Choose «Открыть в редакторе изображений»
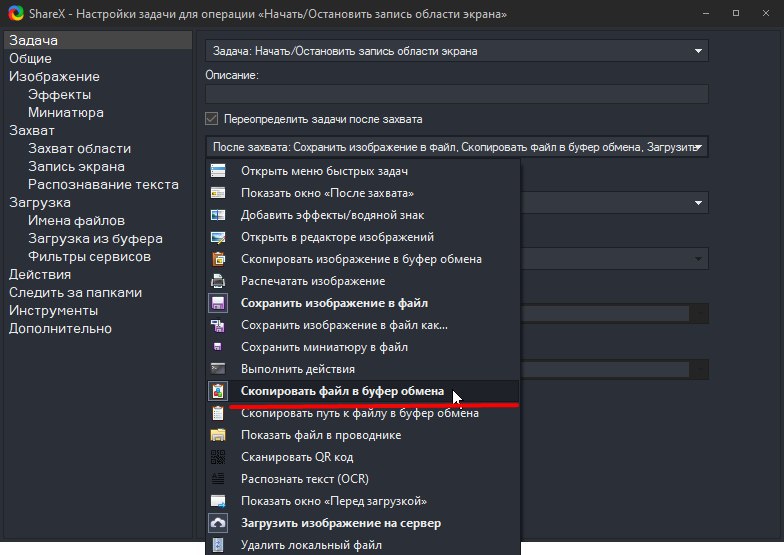Image resolution: width=784 pixels, height=555 pixels. pos(363,236)
